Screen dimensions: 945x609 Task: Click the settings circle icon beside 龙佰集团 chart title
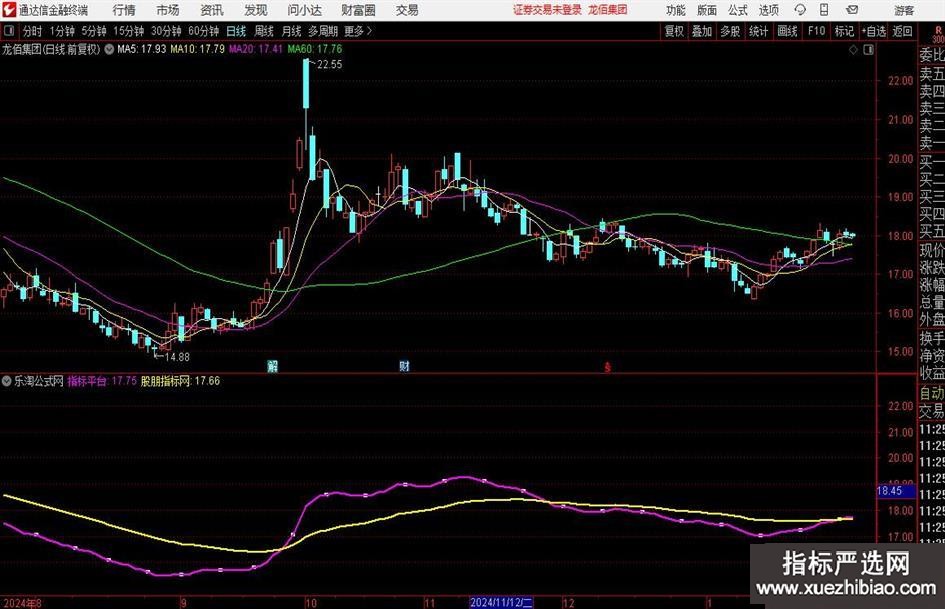109,48
